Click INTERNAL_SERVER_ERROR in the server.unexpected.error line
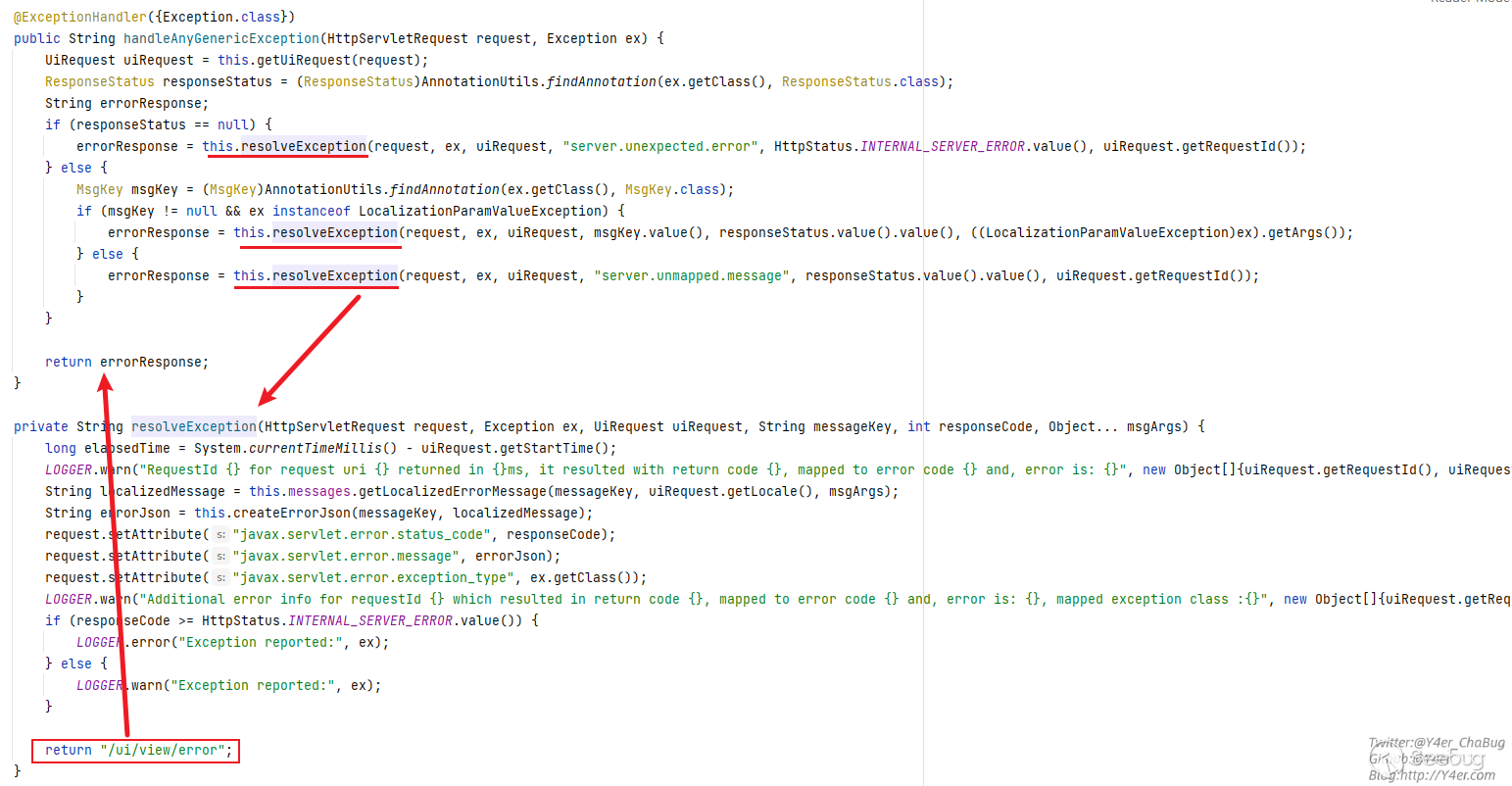 [x=943, y=146]
